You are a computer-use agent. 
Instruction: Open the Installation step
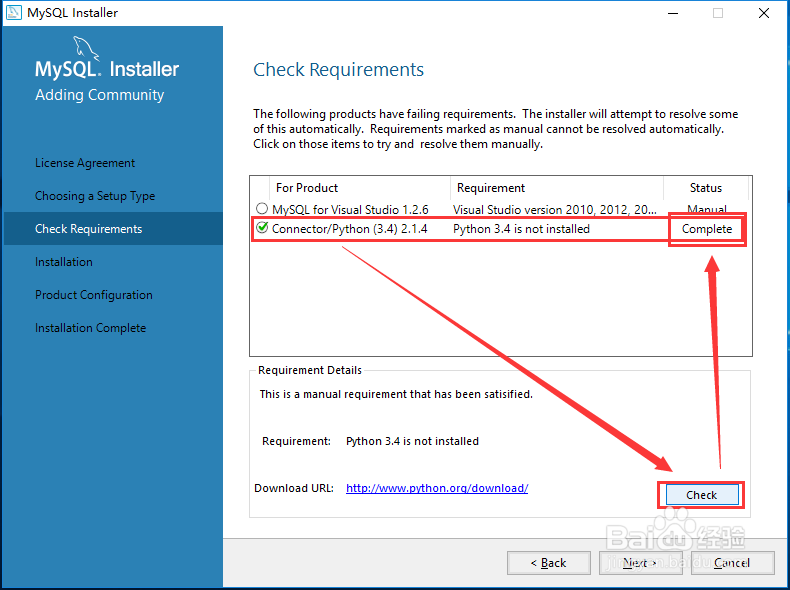[63, 262]
